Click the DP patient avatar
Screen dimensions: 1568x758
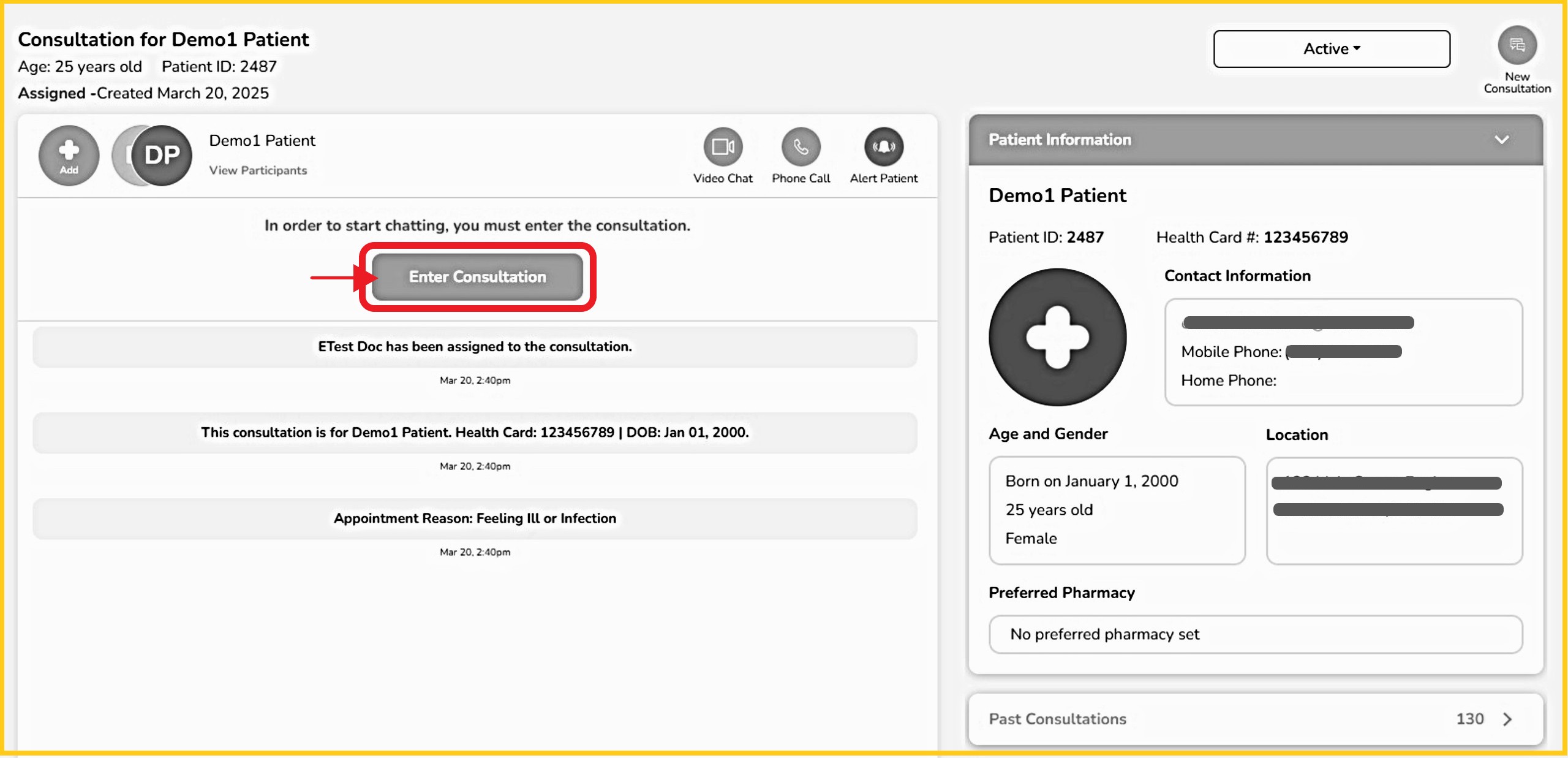tap(162, 155)
